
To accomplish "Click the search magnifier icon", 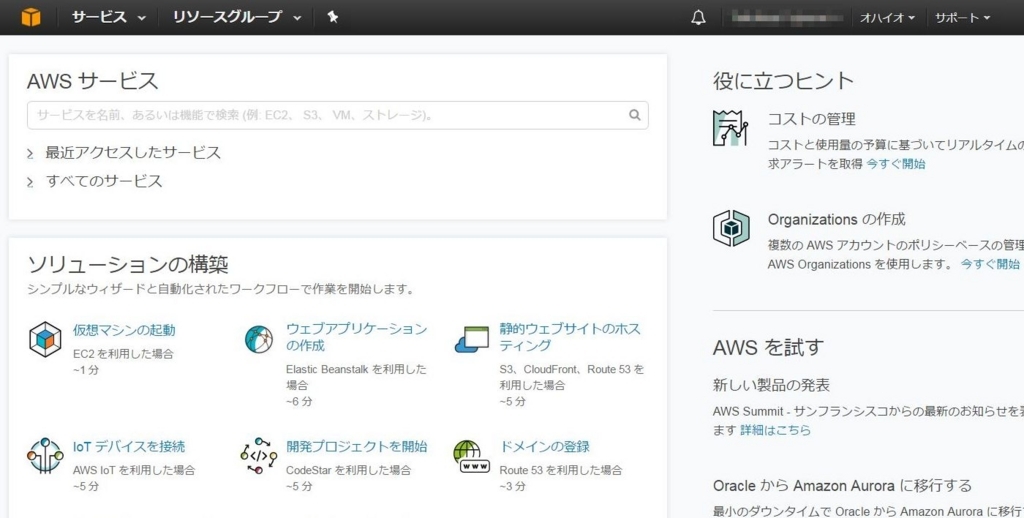I will point(634,115).
